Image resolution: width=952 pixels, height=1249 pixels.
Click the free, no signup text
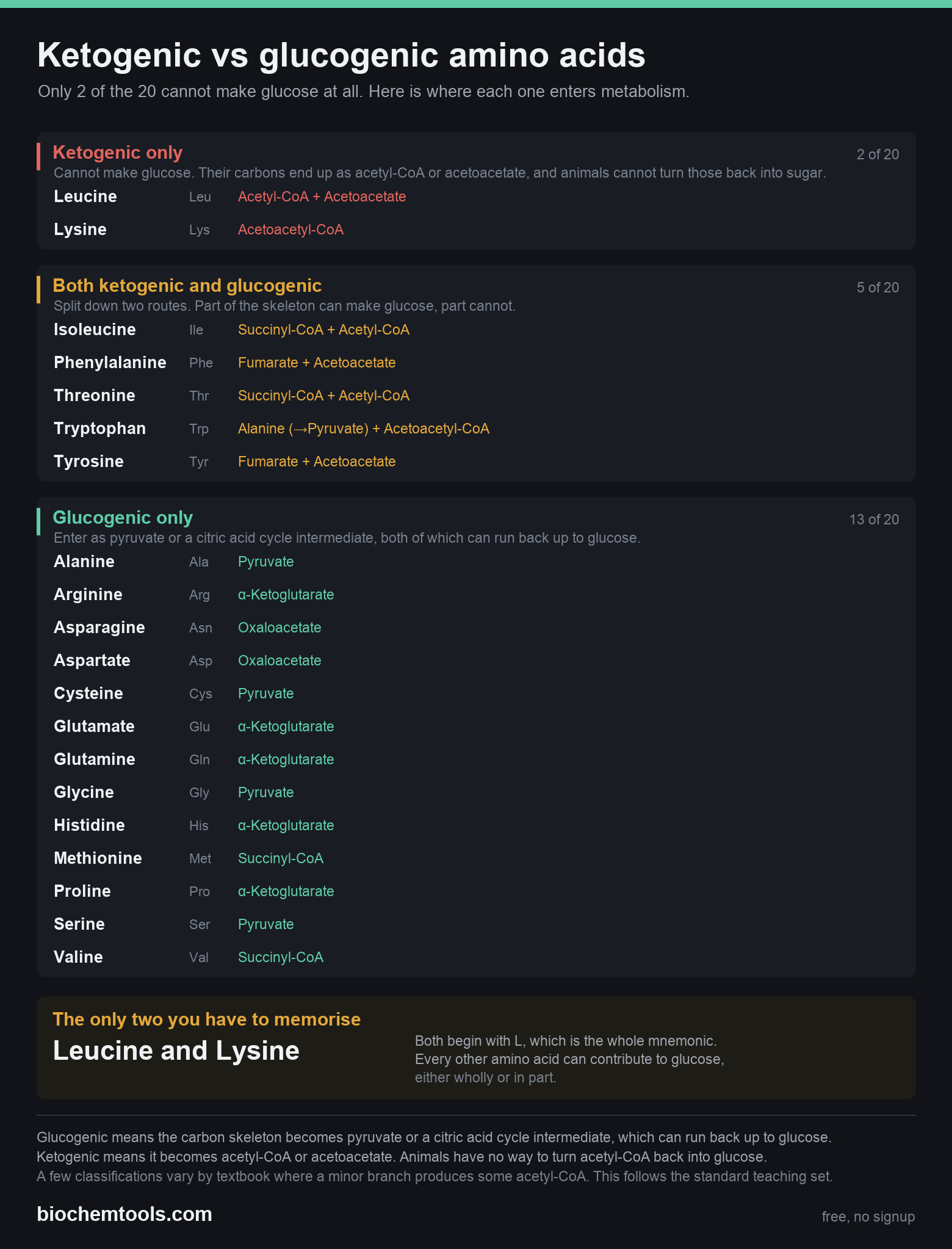tap(868, 1217)
